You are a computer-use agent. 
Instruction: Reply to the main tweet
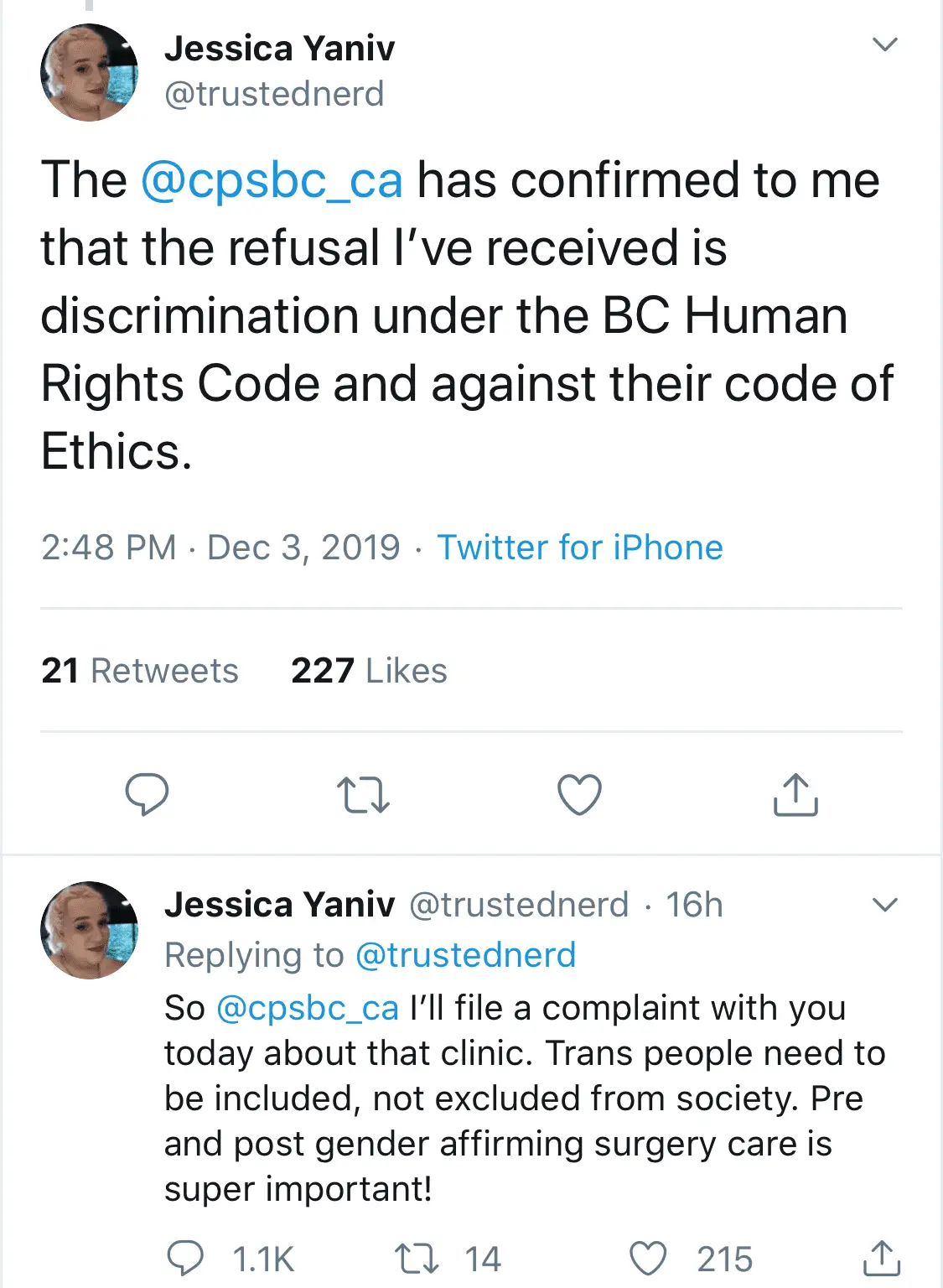147,794
